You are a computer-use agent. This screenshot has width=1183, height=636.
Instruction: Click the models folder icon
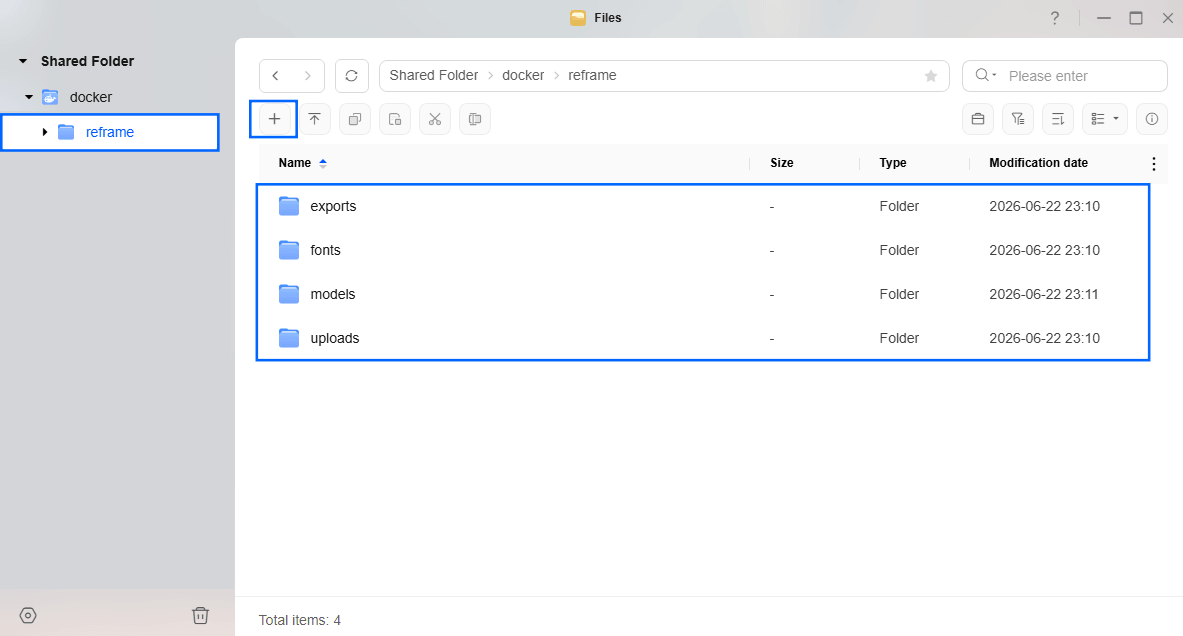point(289,294)
